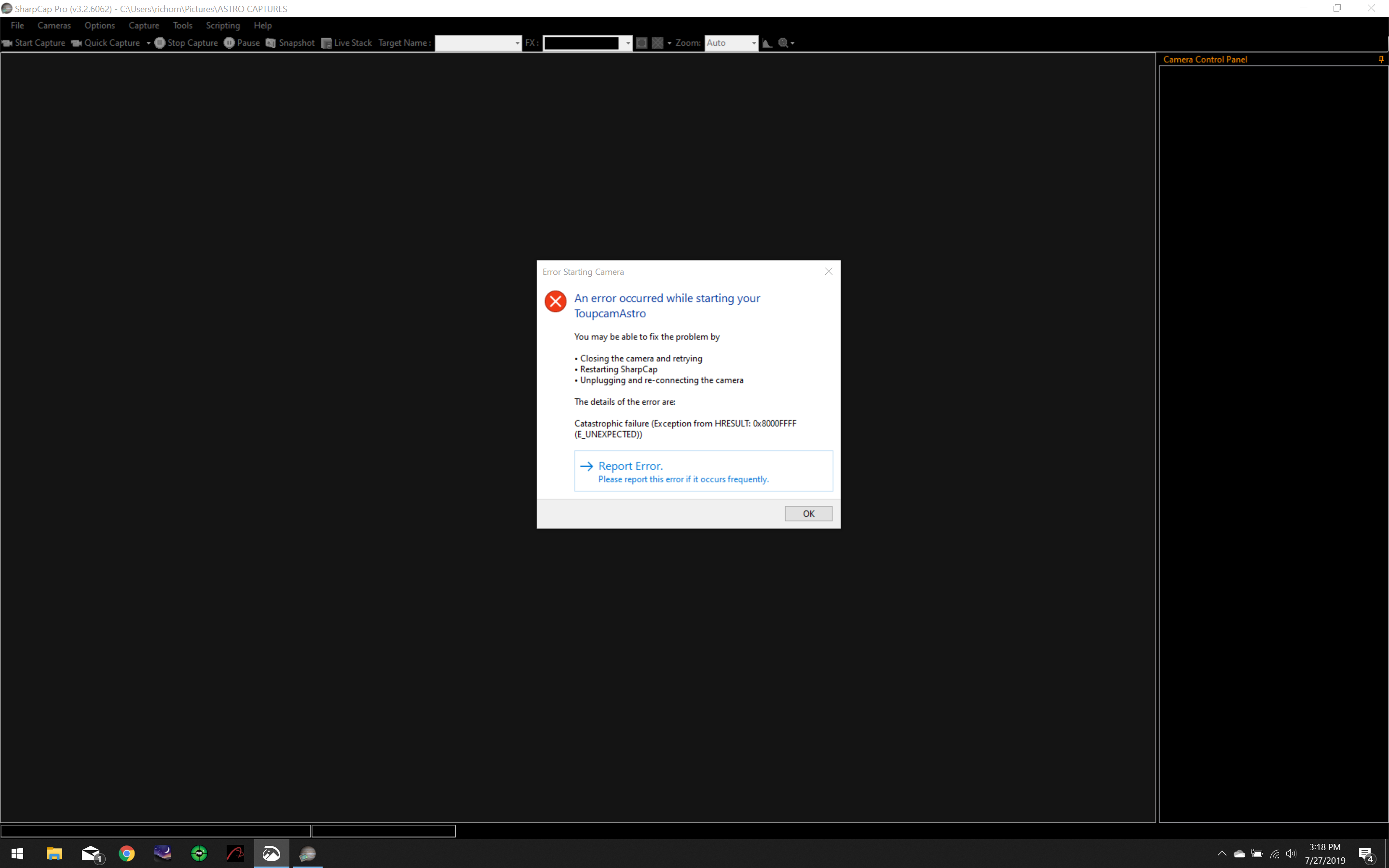Viewport: 1389px width, 868px height.
Task: Click the Stop Capture toolbar button
Action: tap(187, 43)
